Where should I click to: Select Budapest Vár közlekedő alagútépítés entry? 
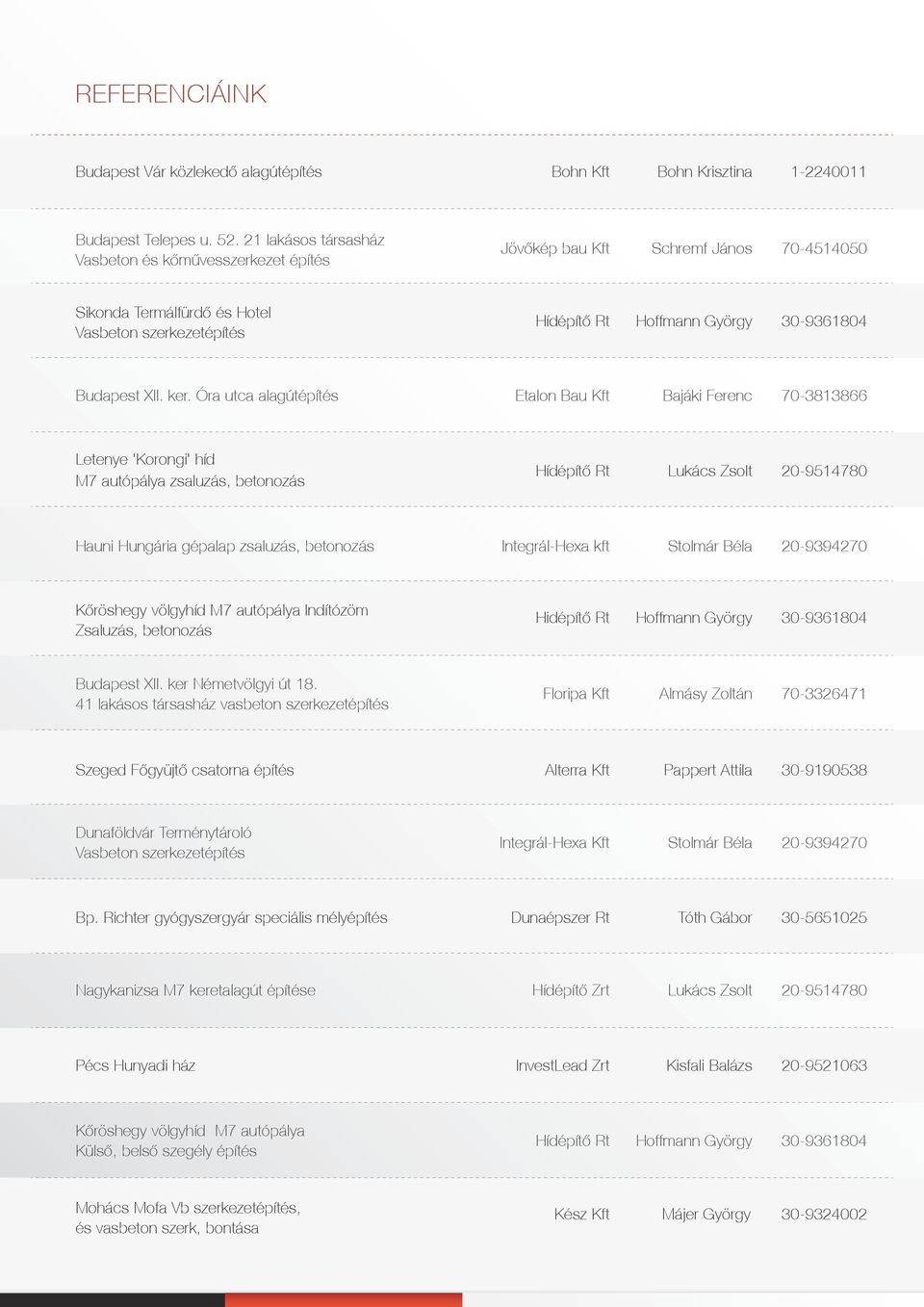point(198,171)
